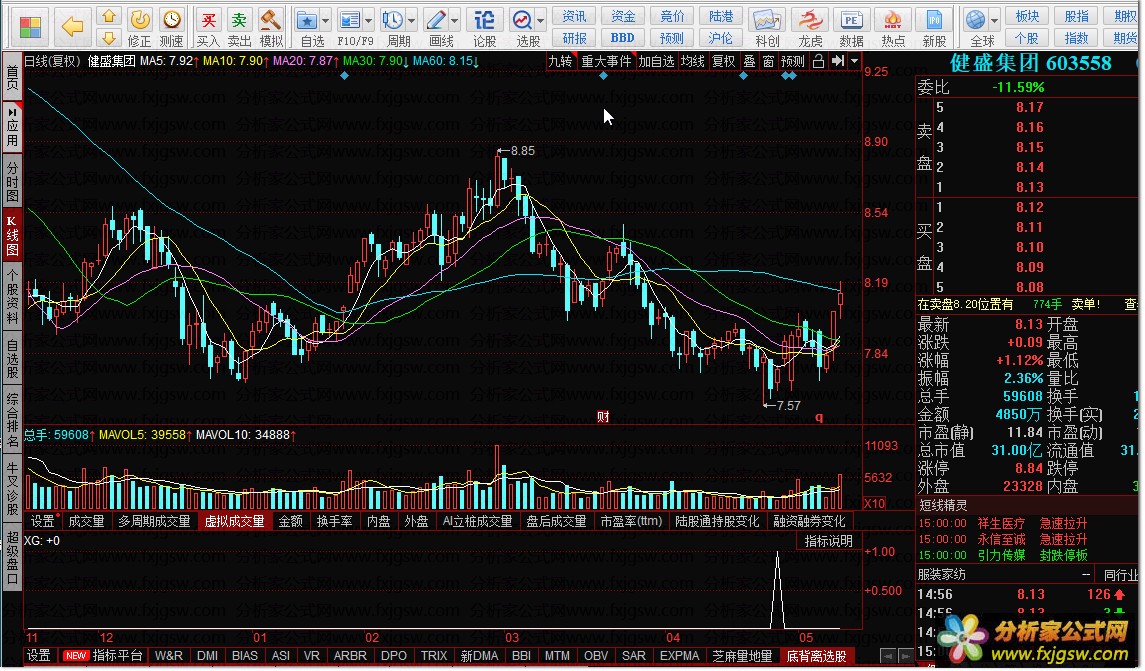The height and width of the screenshot is (671, 1145).
Task: Open the 论股 stock discussion icon
Action: pyautogui.click(x=484, y=28)
